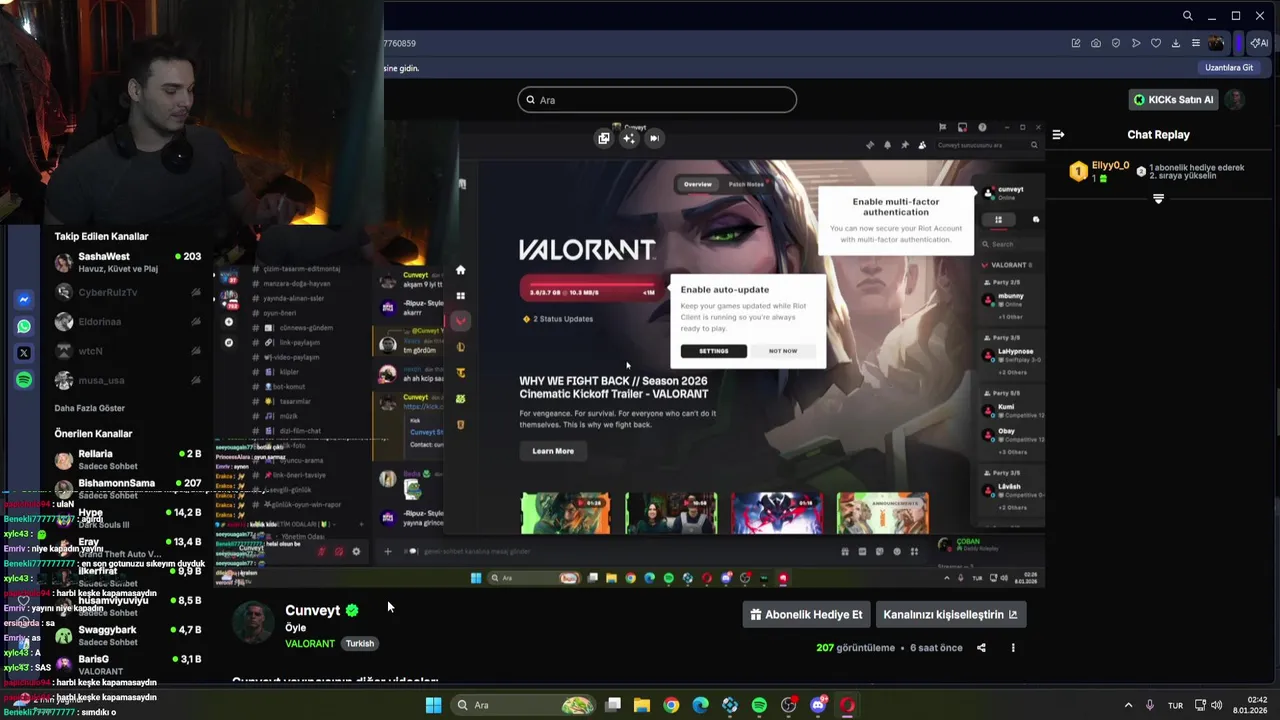
Task: Open the network and volume quick settings
Action: [1208, 705]
